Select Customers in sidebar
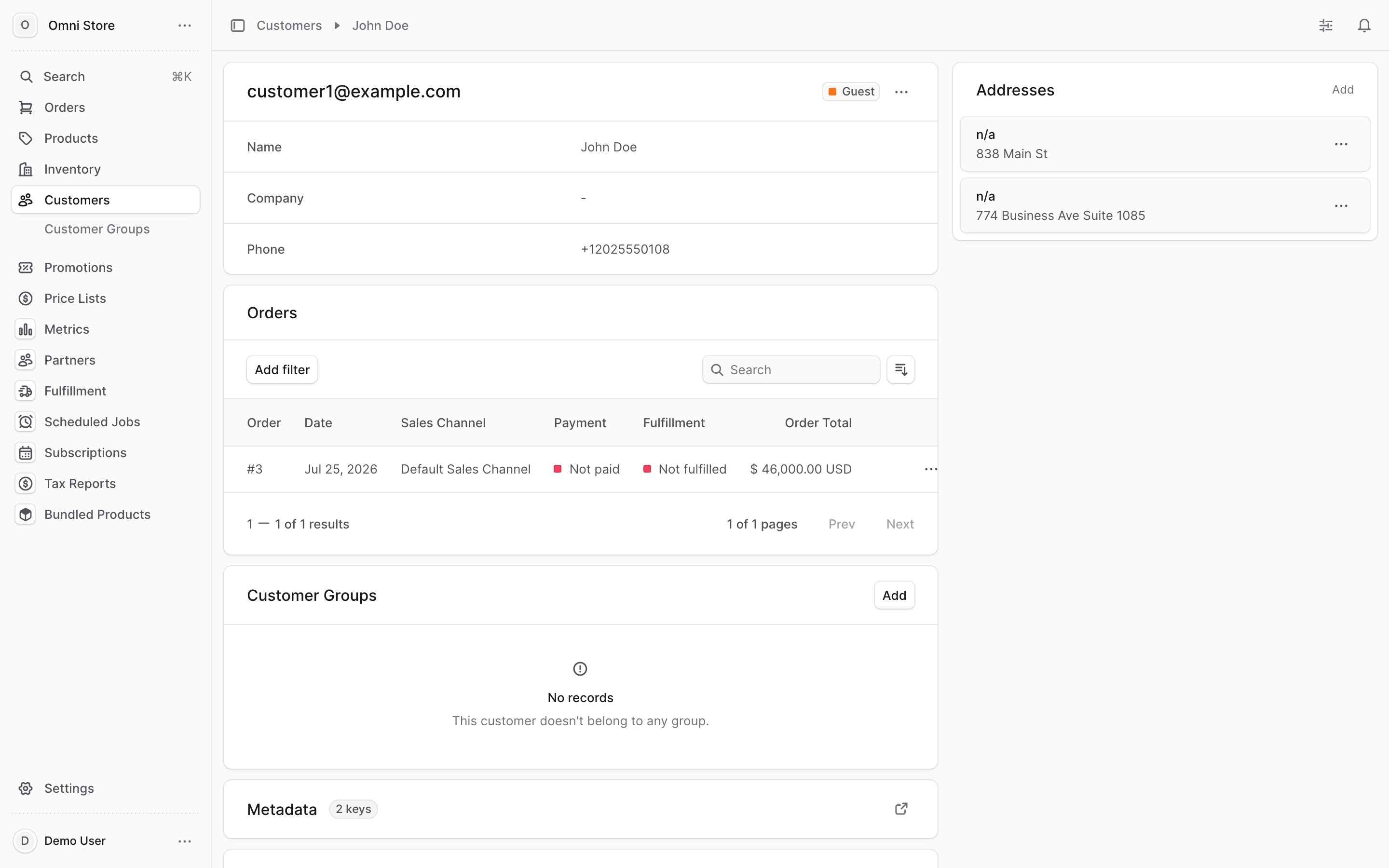1389x868 pixels. (106, 200)
